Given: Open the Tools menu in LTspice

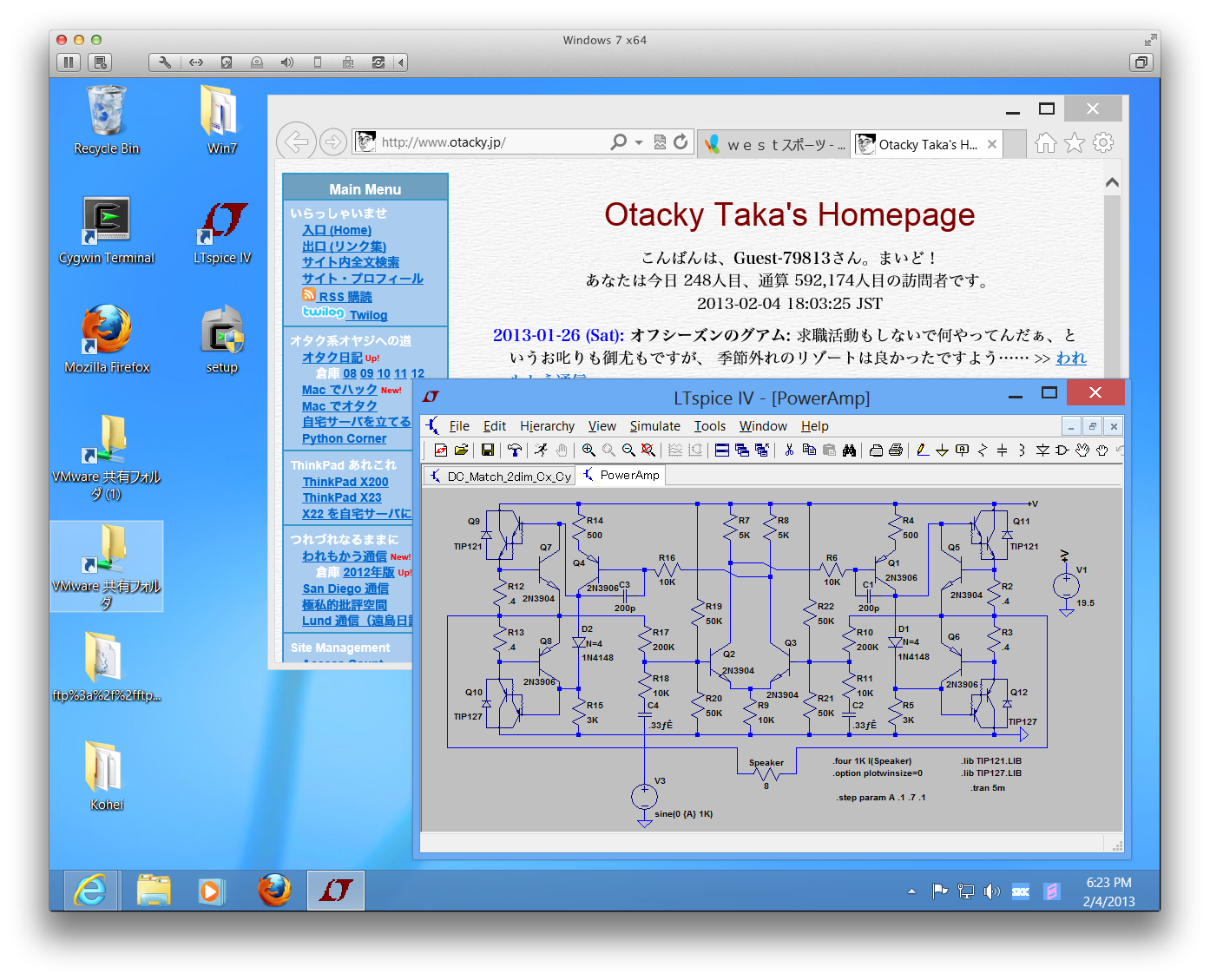Looking at the screenshot, I should pos(709,426).
